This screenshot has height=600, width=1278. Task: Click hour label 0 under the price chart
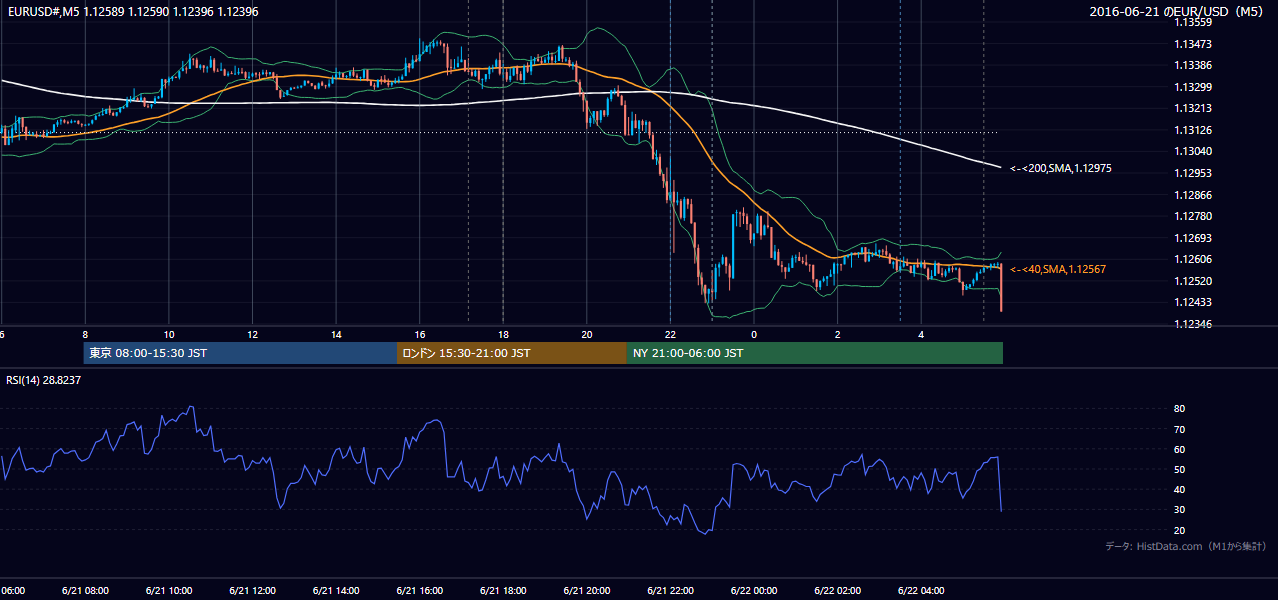coord(754,334)
